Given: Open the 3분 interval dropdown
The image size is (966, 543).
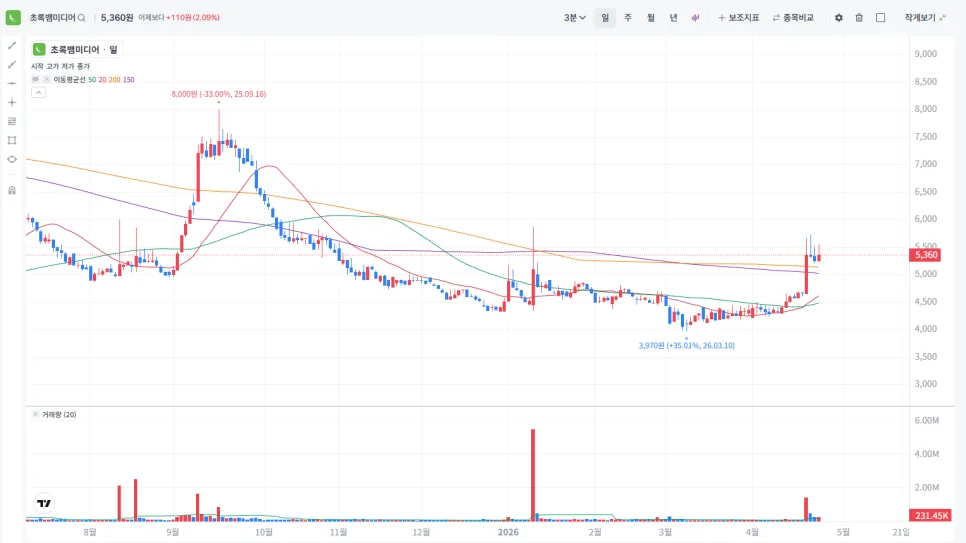Looking at the screenshot, I should 574,18.
